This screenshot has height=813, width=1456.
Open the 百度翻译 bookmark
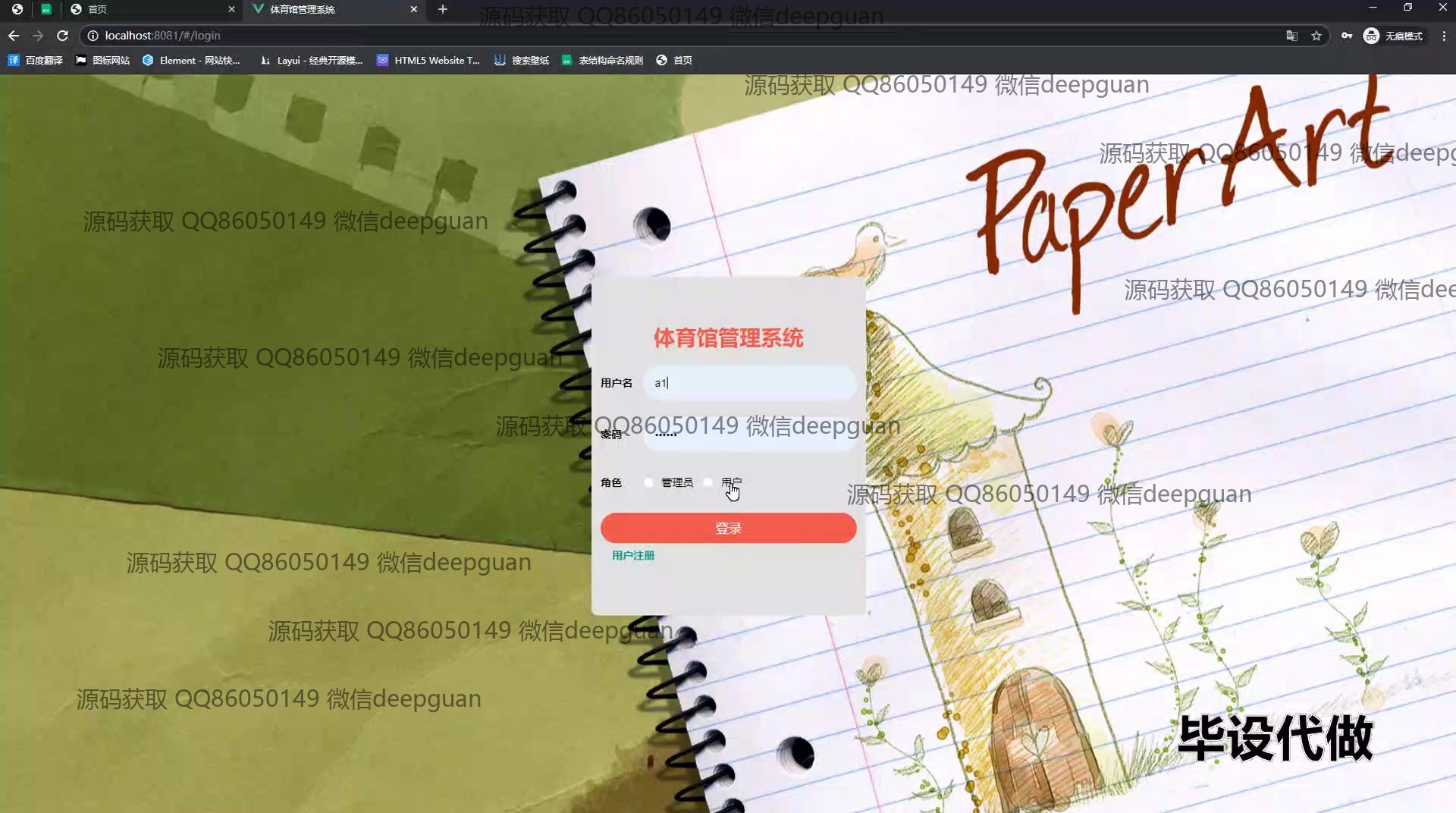tap(35, 60)
